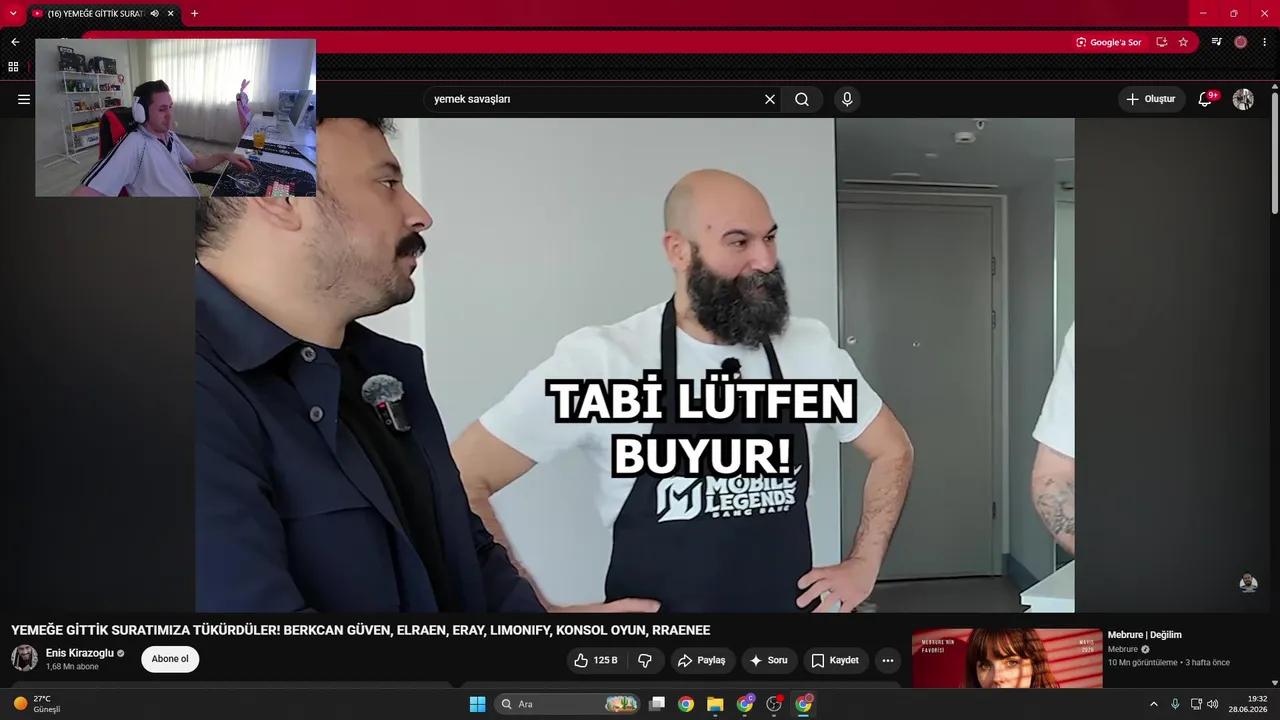Screen dimensions: 1280x720
Task: Open a new browser tab
Action: click(x=194, y=13)
